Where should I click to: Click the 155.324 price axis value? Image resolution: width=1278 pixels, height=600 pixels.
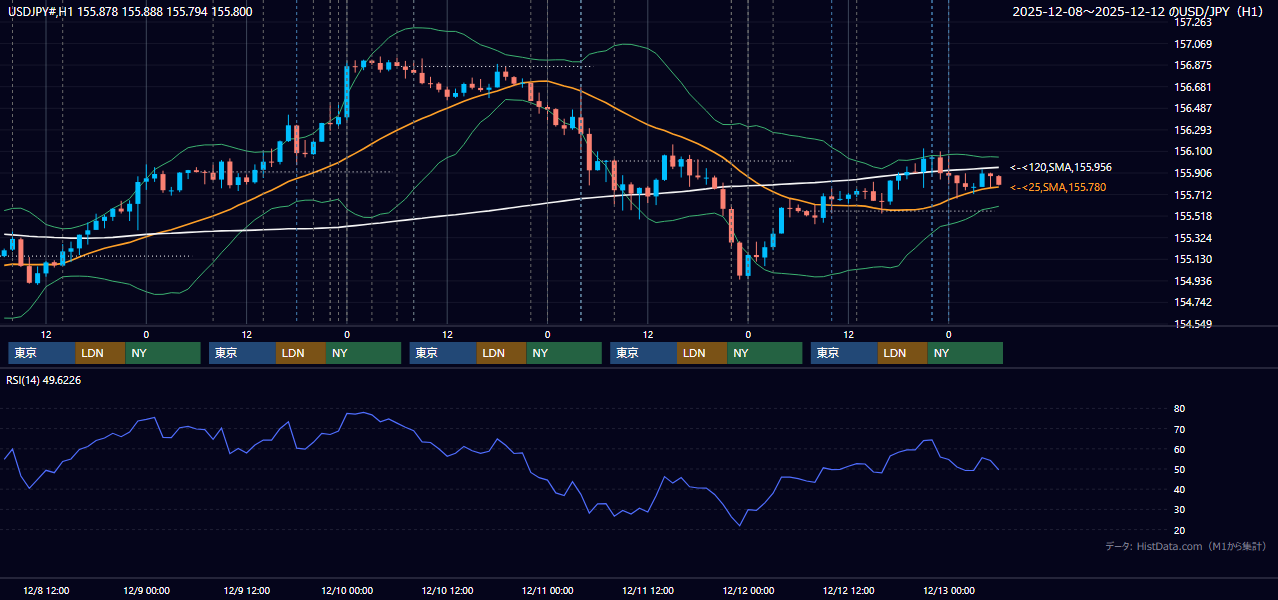coord(1192,238)
